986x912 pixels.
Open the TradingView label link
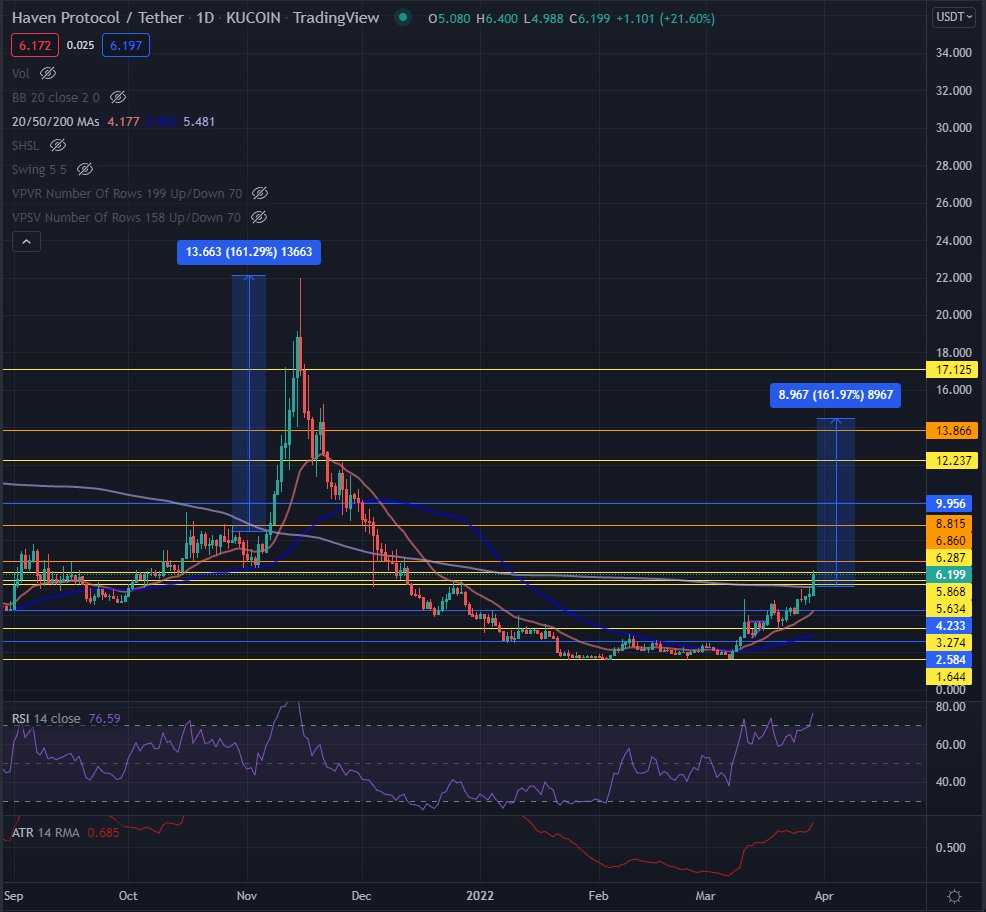(x=337, y=17)
